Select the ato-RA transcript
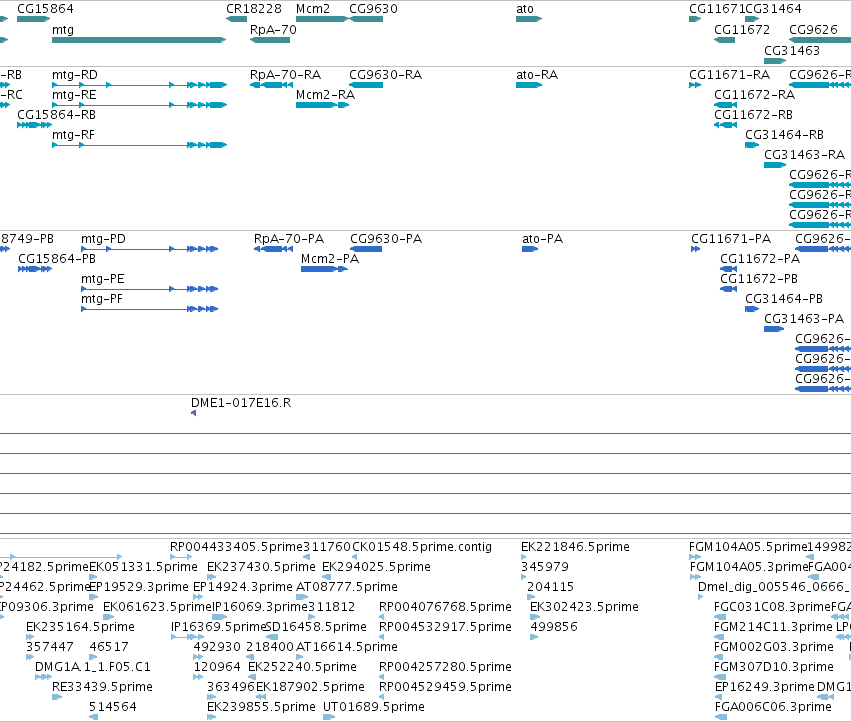This screenshot has width=851, height=722. click(529, 85)
